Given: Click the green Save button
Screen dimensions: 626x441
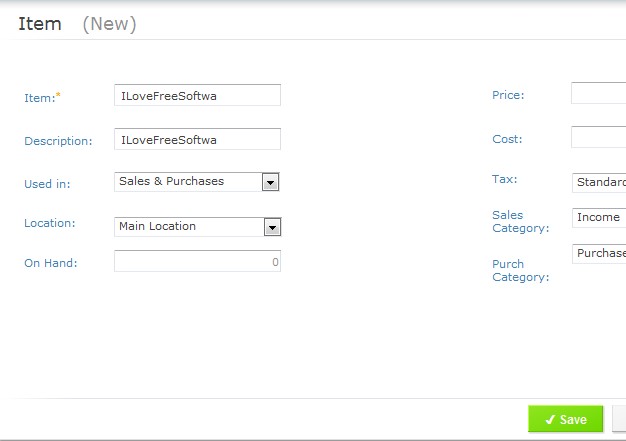Looking at the screenshot, I should pyautogui.click(x=565, y=420).
